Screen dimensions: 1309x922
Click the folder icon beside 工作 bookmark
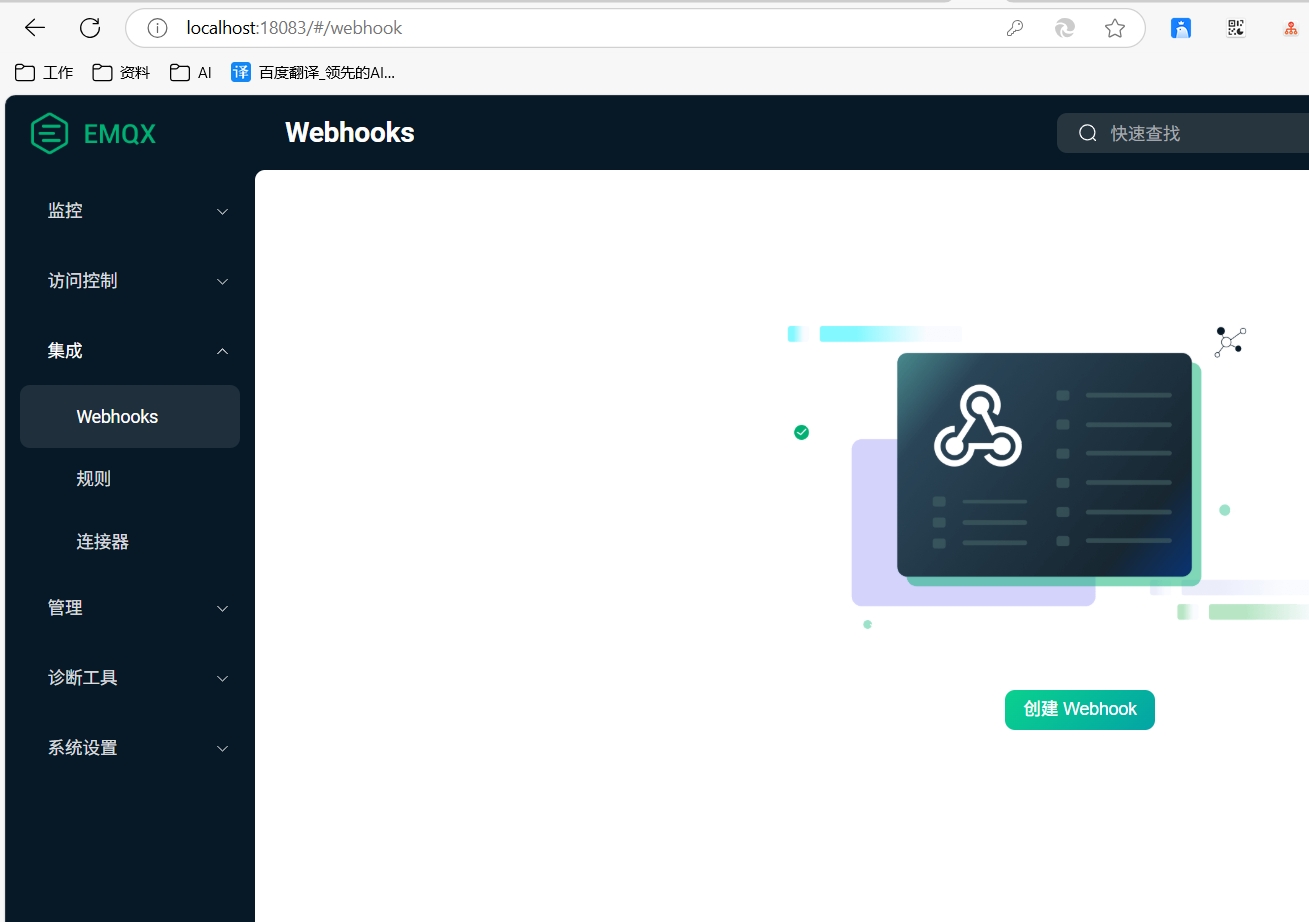(24, 72)
